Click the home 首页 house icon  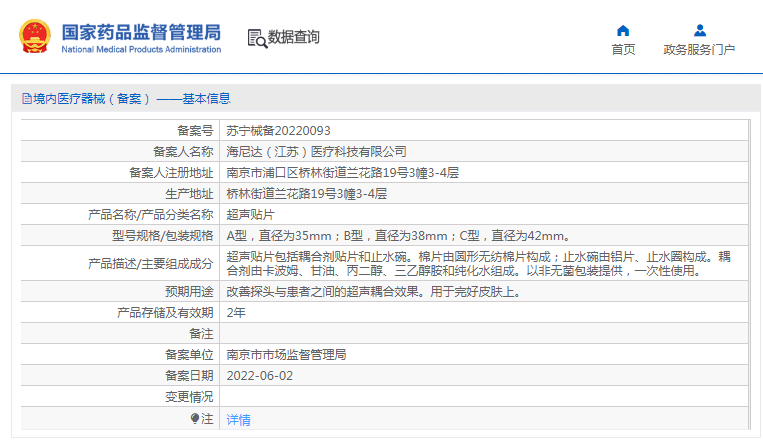(x=623, y=31)
